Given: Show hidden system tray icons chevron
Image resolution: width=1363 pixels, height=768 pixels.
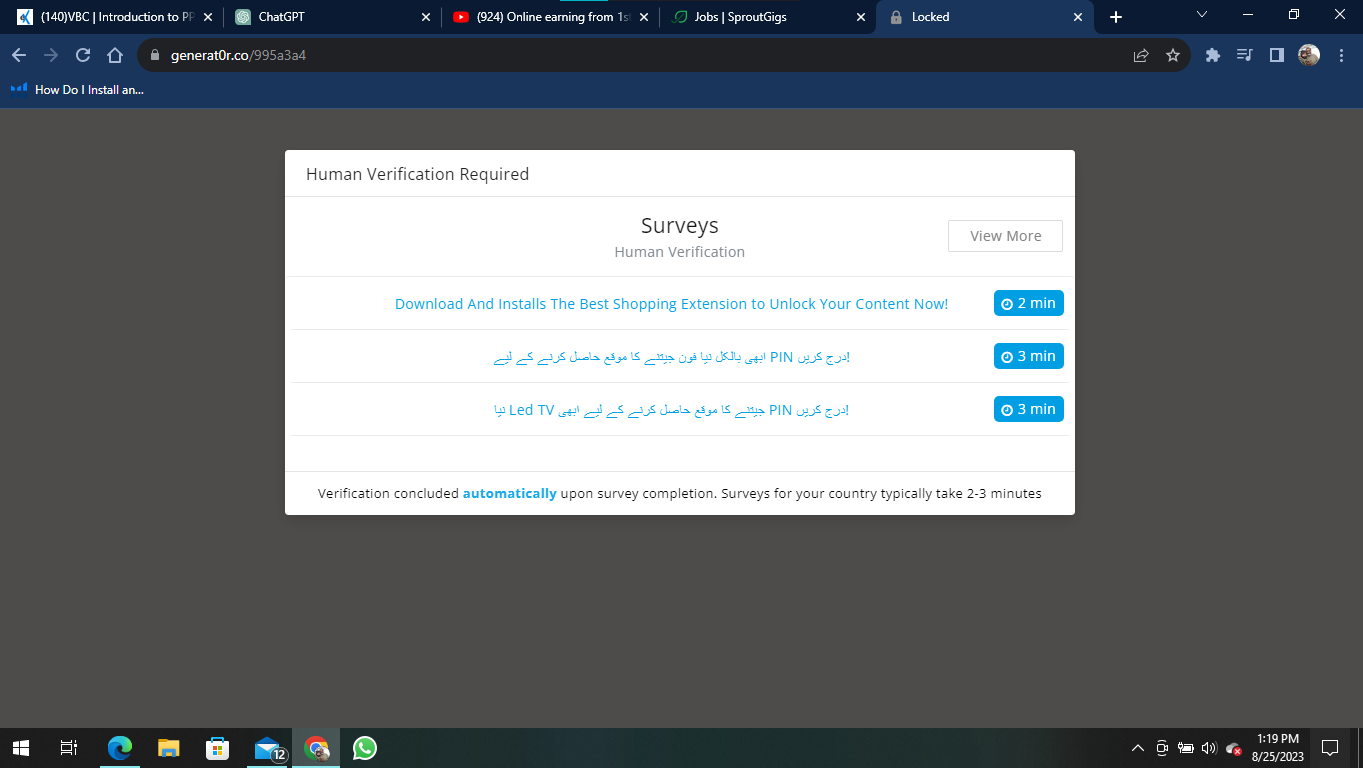Looking at the screenshot, I should click(1137, 748).
